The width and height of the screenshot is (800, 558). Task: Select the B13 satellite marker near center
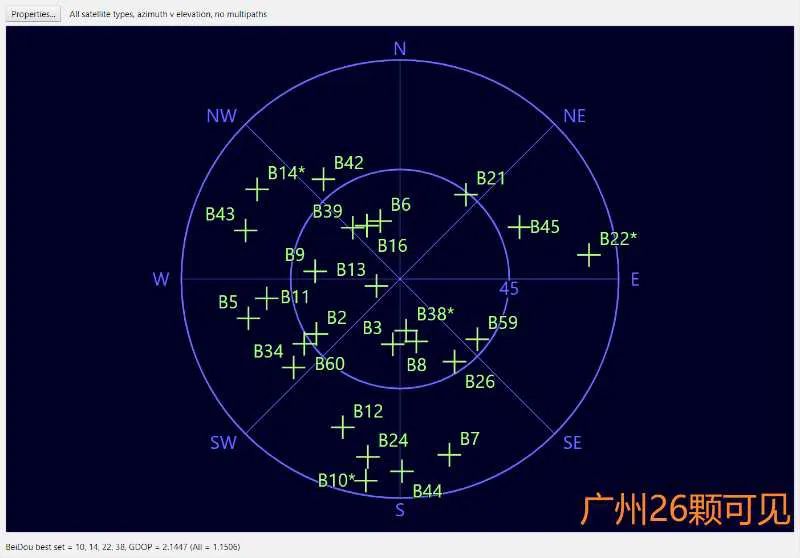tap(376, 286)
